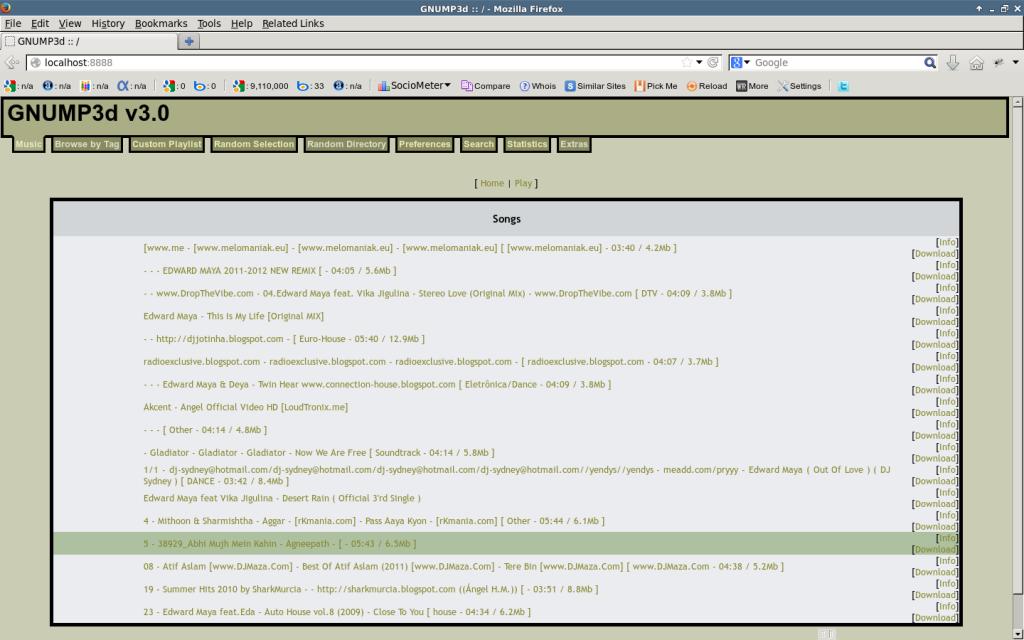Viewport: 1024px width, 640px height.
Task: Open the Tools menu
Action: tap(209, 24)
